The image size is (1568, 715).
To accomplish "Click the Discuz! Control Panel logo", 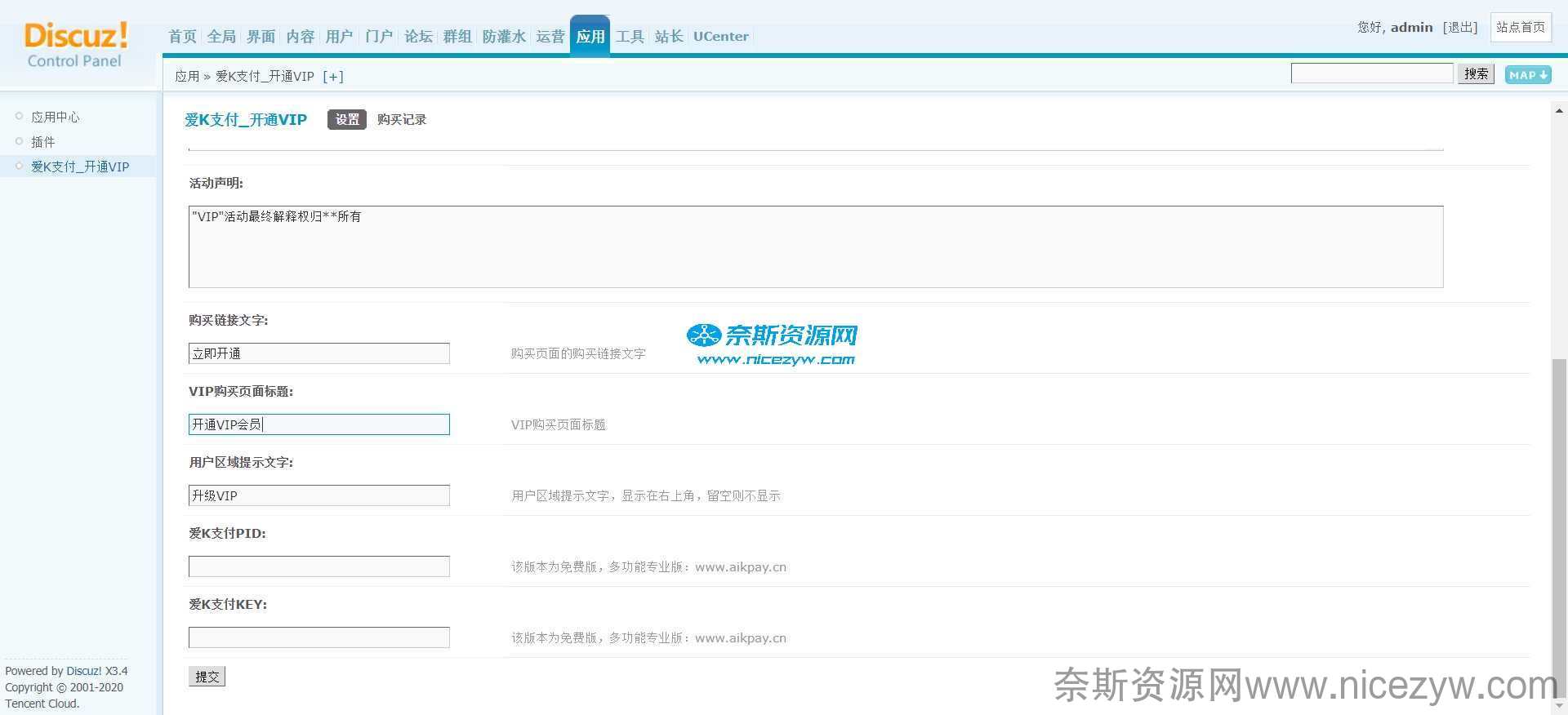I will pos(75,45).
